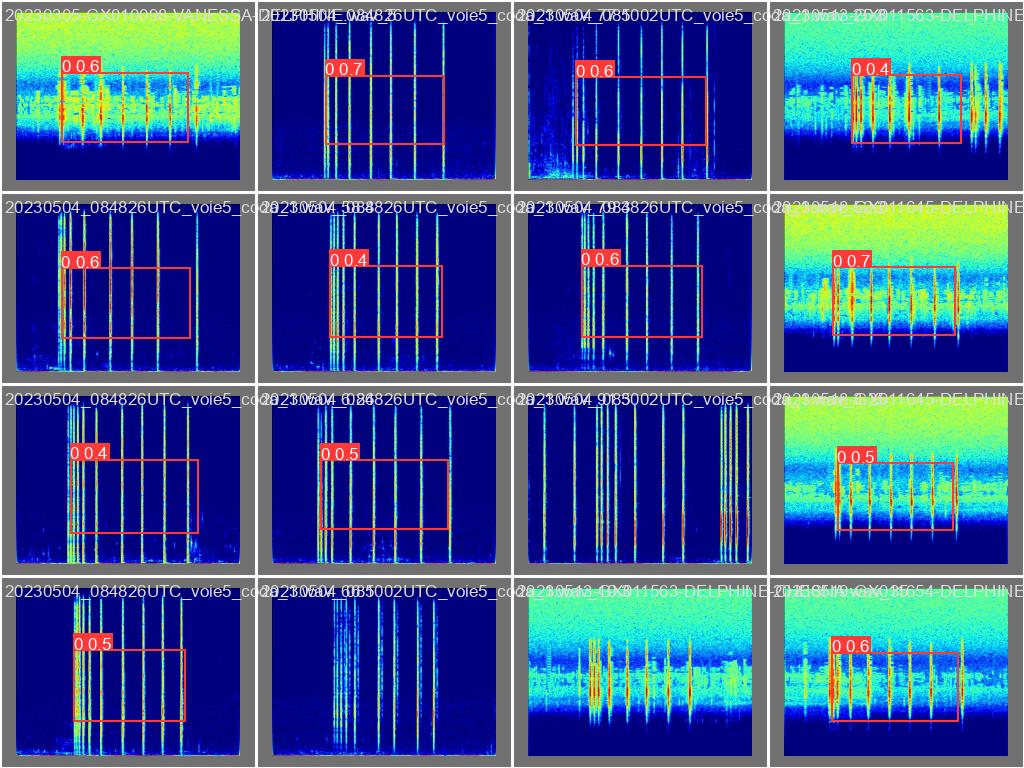The width and height of the screenshot is (1024, 768).
Task: Select the 0 0.4 label in the top-right DELPHINE tile
Action: 871,68
